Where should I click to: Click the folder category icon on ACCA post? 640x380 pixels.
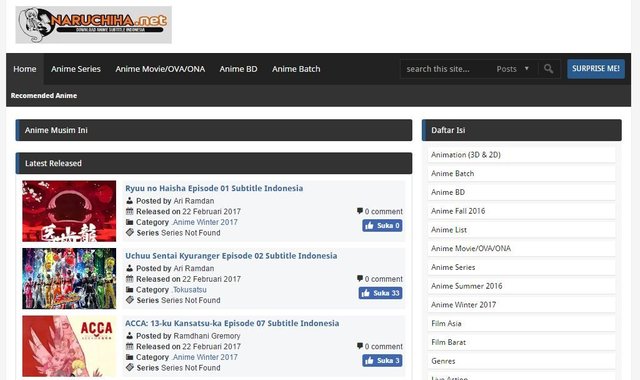130,357
